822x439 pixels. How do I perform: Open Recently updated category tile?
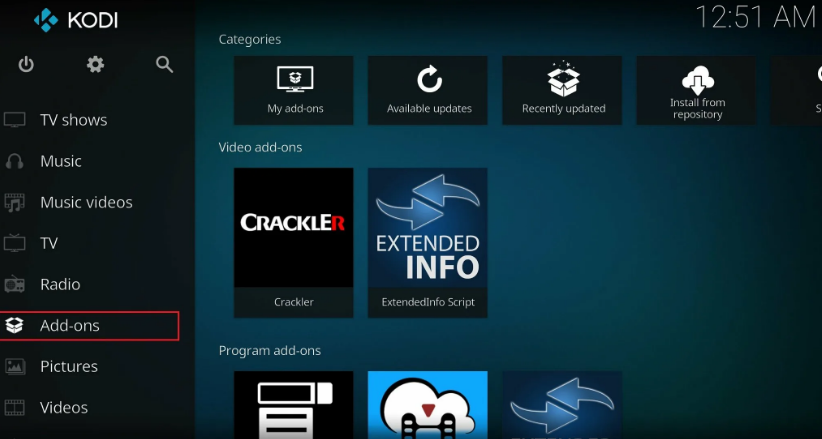point(562,91)
